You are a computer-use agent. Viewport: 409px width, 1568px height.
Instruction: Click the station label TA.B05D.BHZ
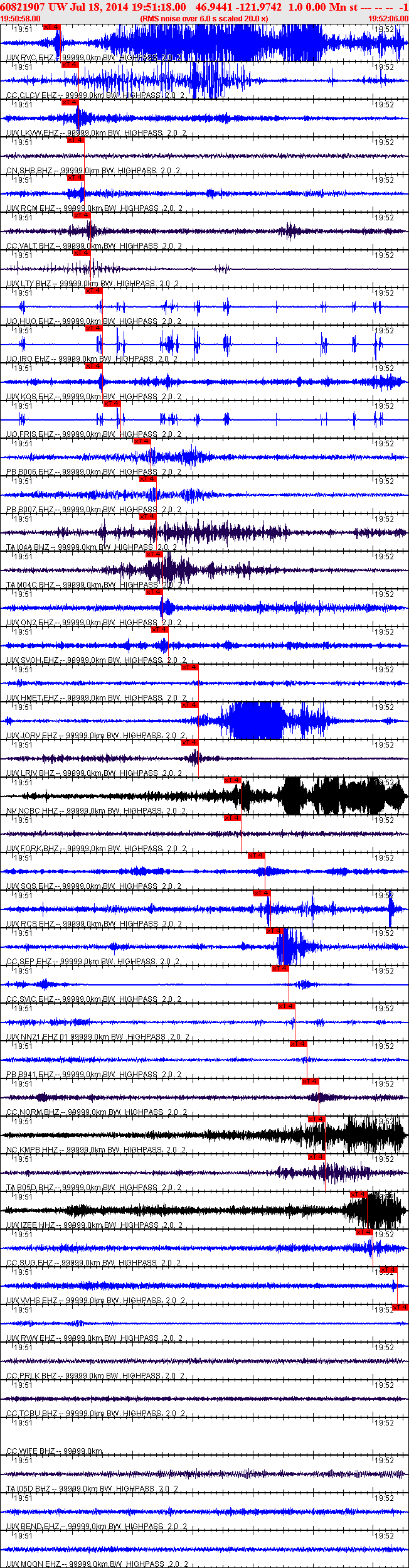tap(31, 1188)
